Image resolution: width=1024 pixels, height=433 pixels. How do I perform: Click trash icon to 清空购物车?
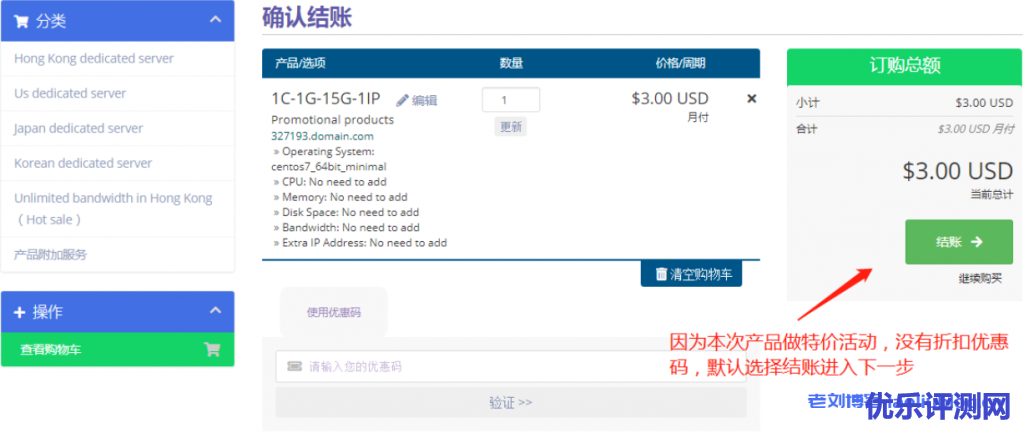click(661, 274)
